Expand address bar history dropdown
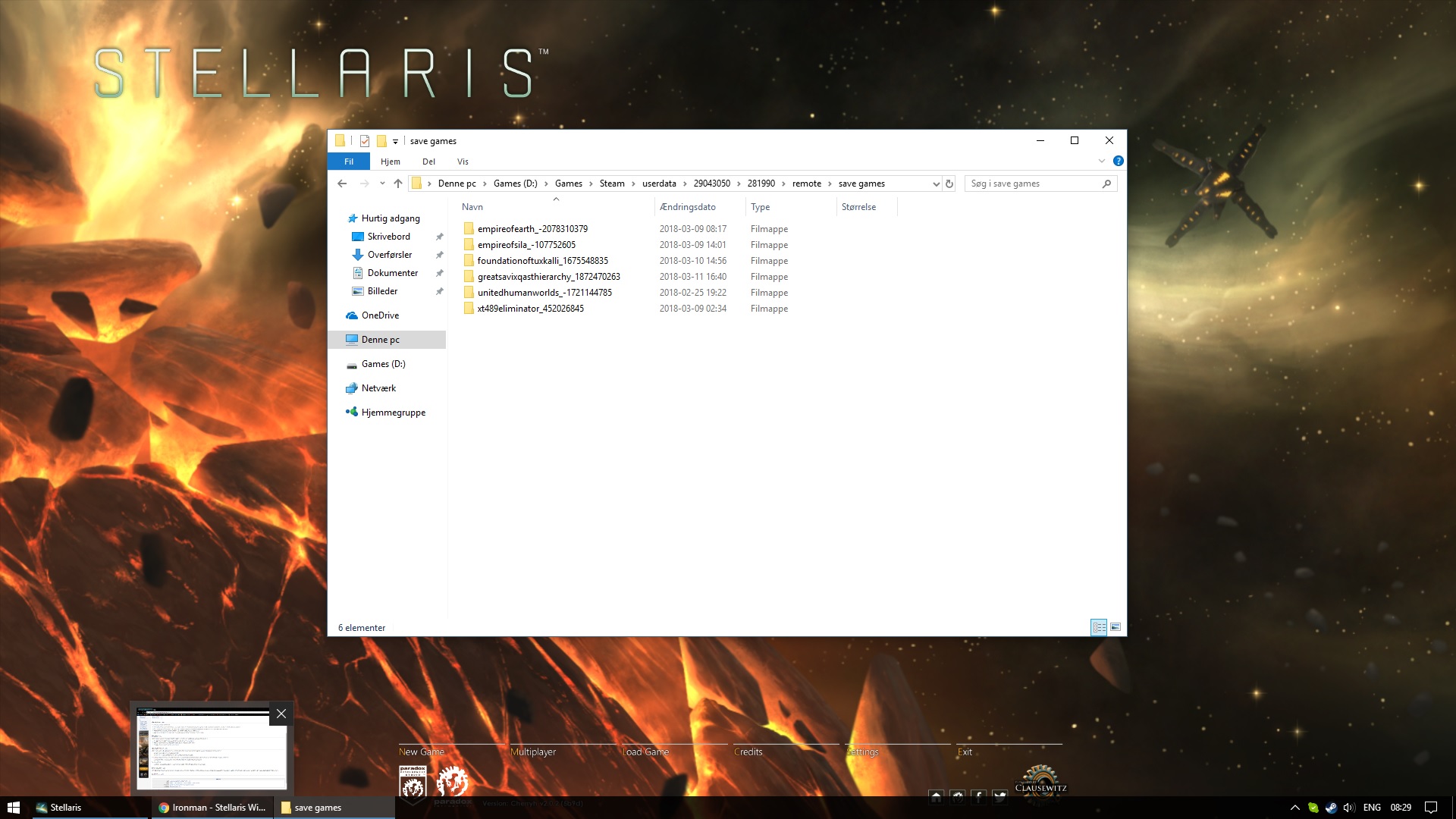This screenshot has width=1456, height=819. [x=936, y=184]
